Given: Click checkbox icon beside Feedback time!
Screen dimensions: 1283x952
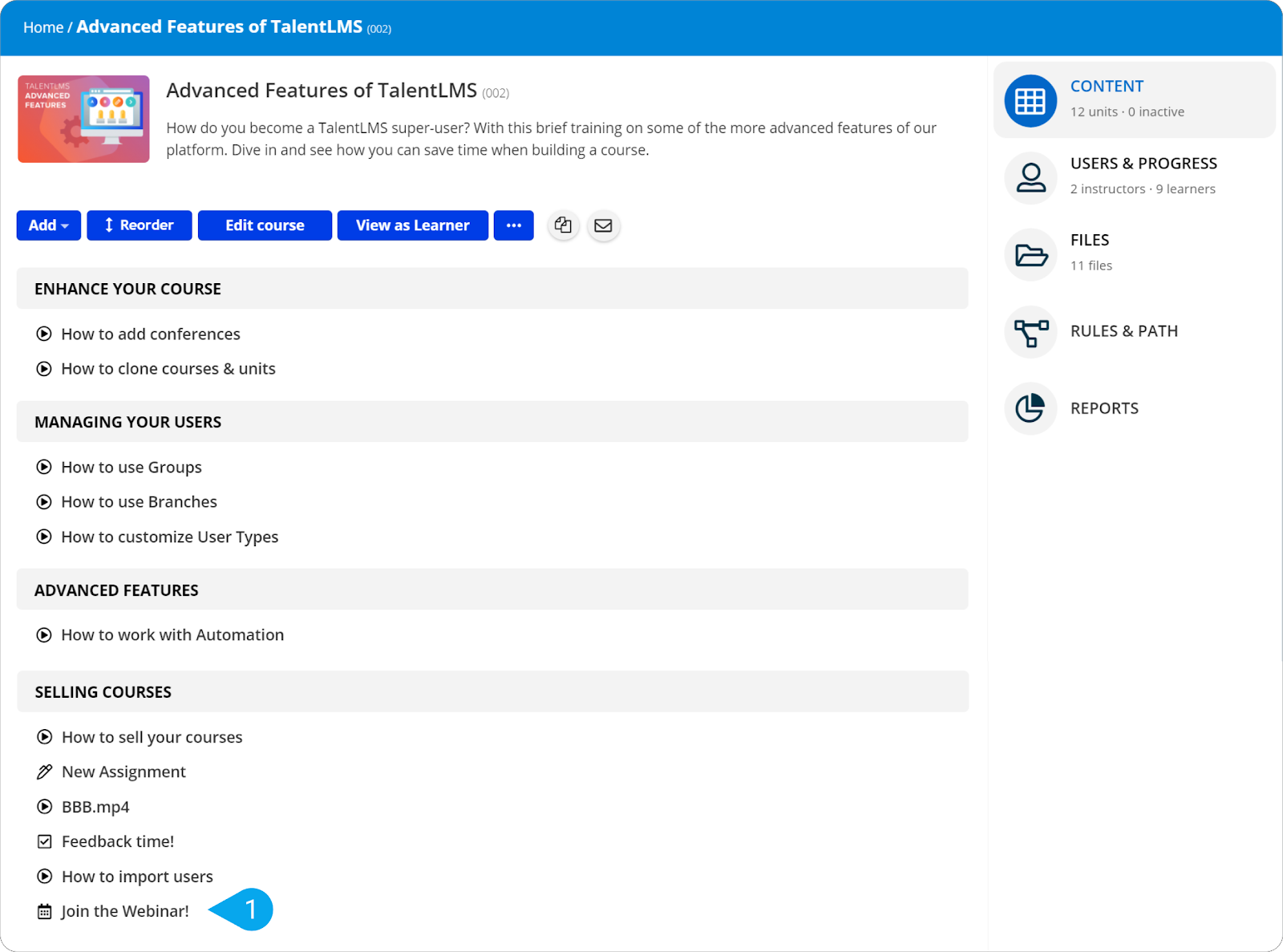Looking at the screenshot, I should pyautogui.click(x=45, y=841).
